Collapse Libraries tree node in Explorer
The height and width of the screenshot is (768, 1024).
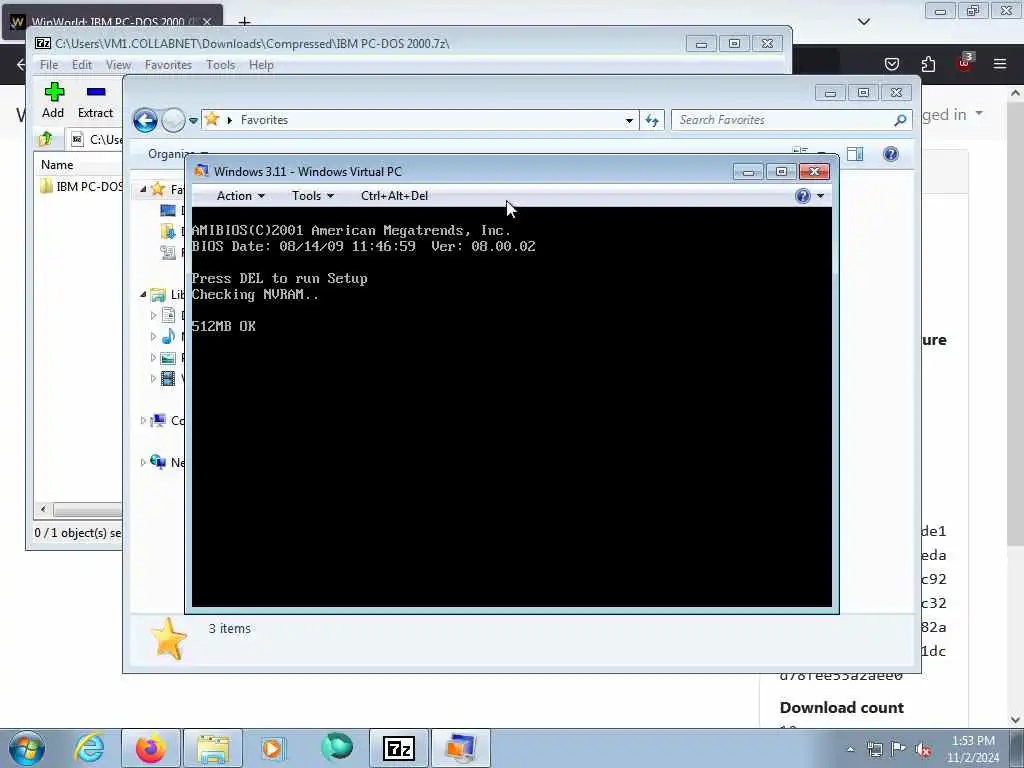(x=143, y=295)
